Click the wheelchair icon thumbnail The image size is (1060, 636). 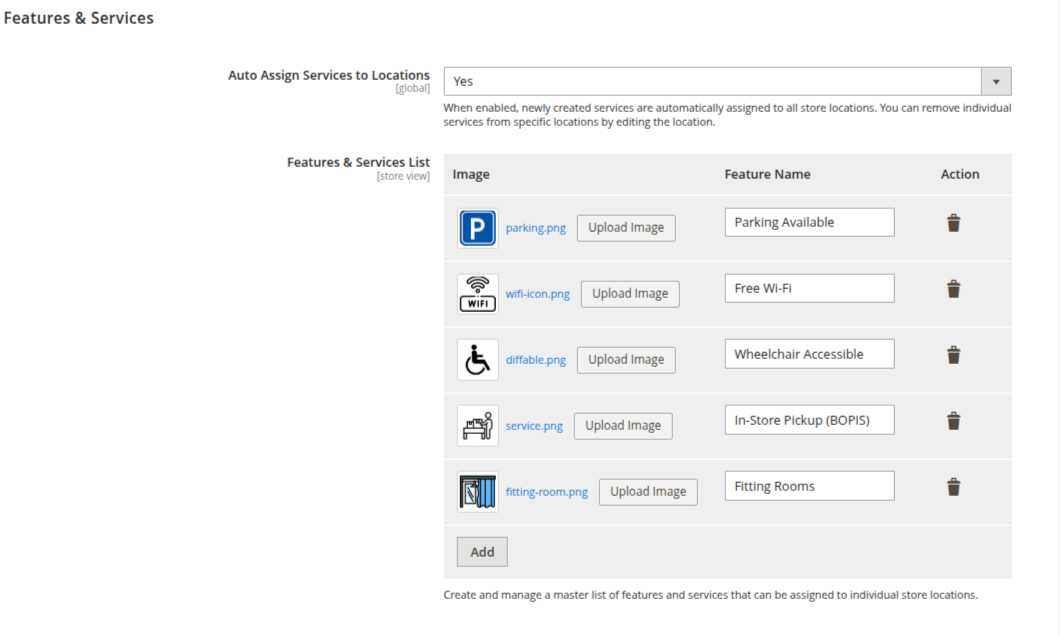[477, 360]
